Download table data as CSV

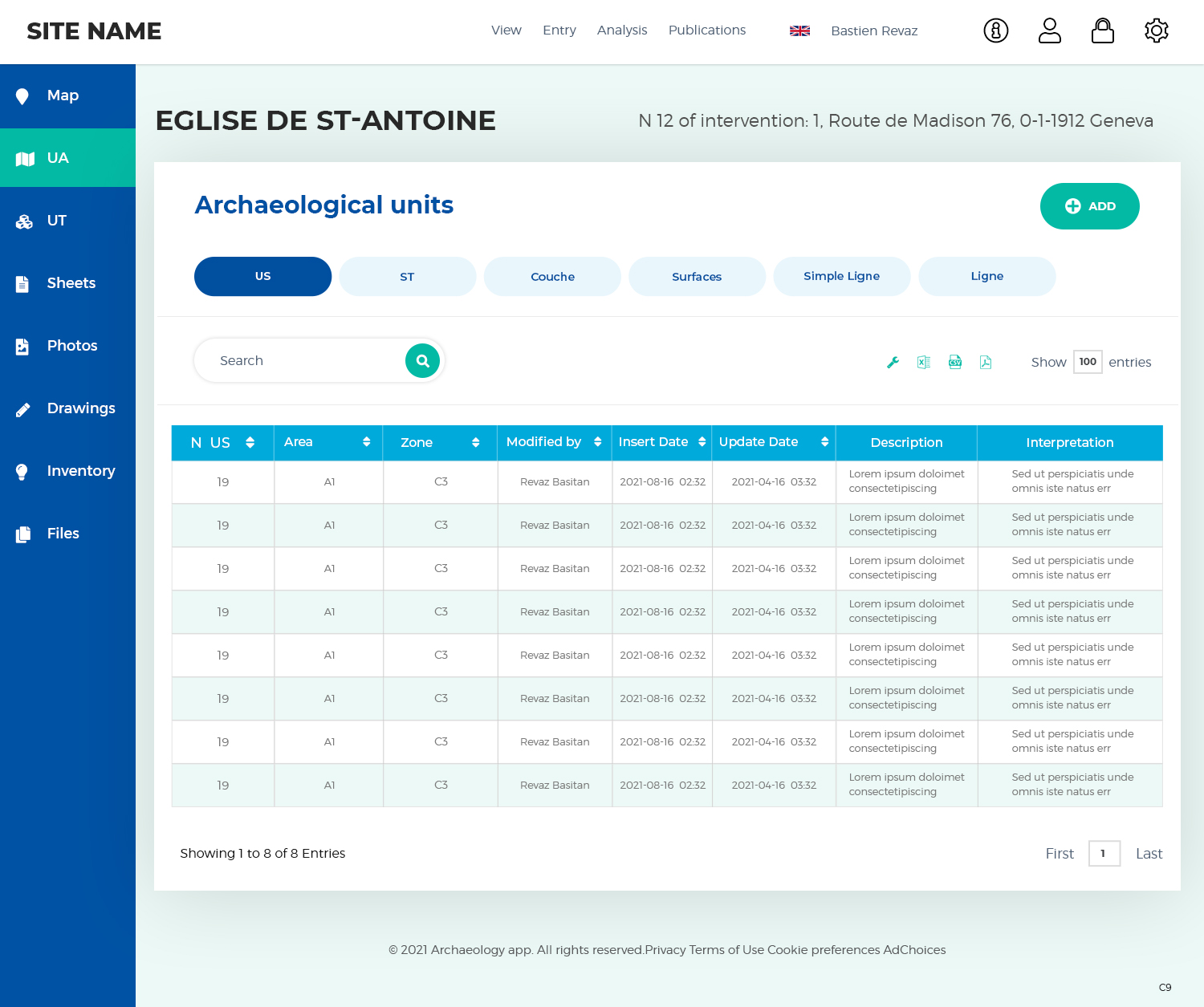(954, 362)
